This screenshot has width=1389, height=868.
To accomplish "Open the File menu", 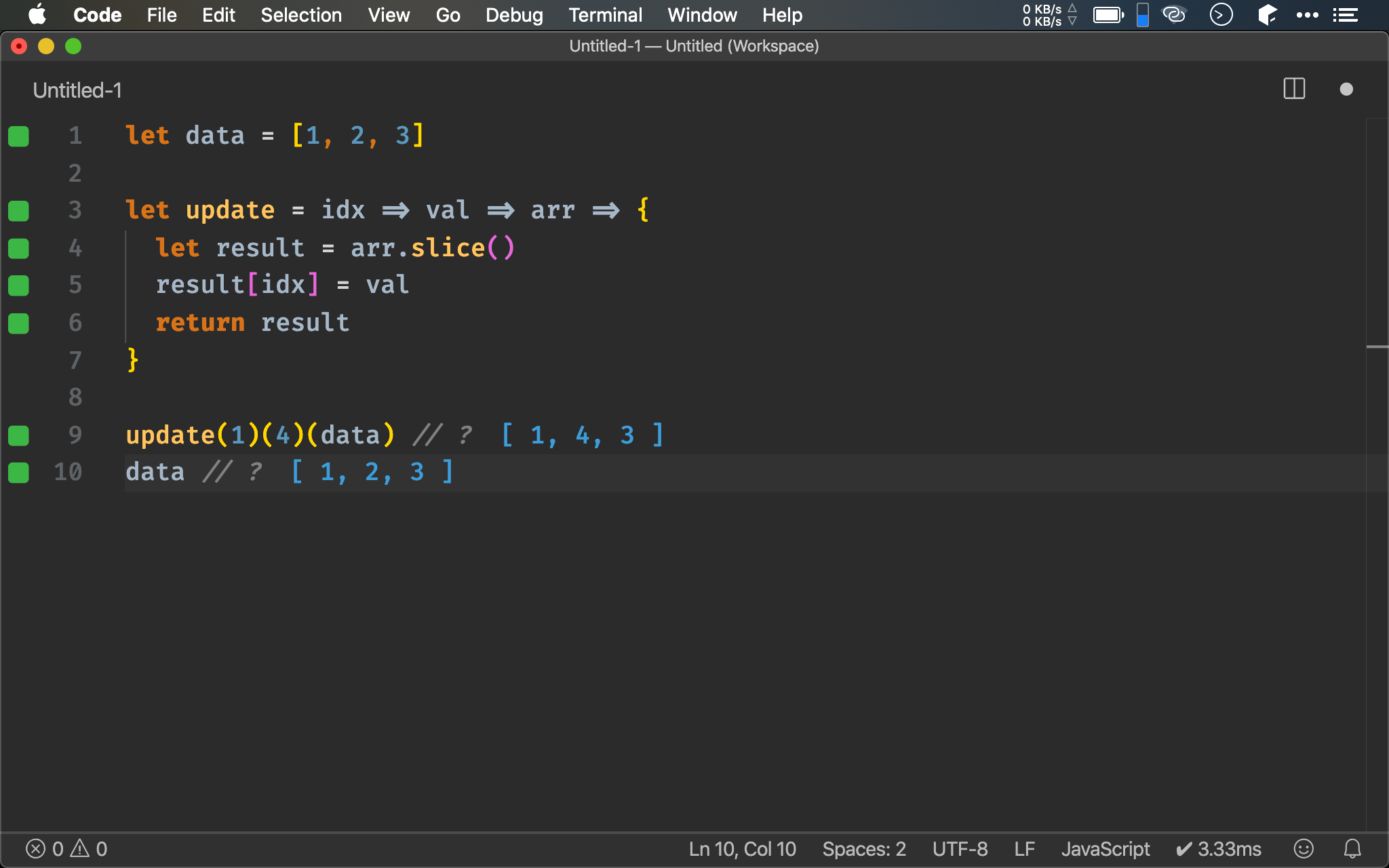I will (161, 15).
